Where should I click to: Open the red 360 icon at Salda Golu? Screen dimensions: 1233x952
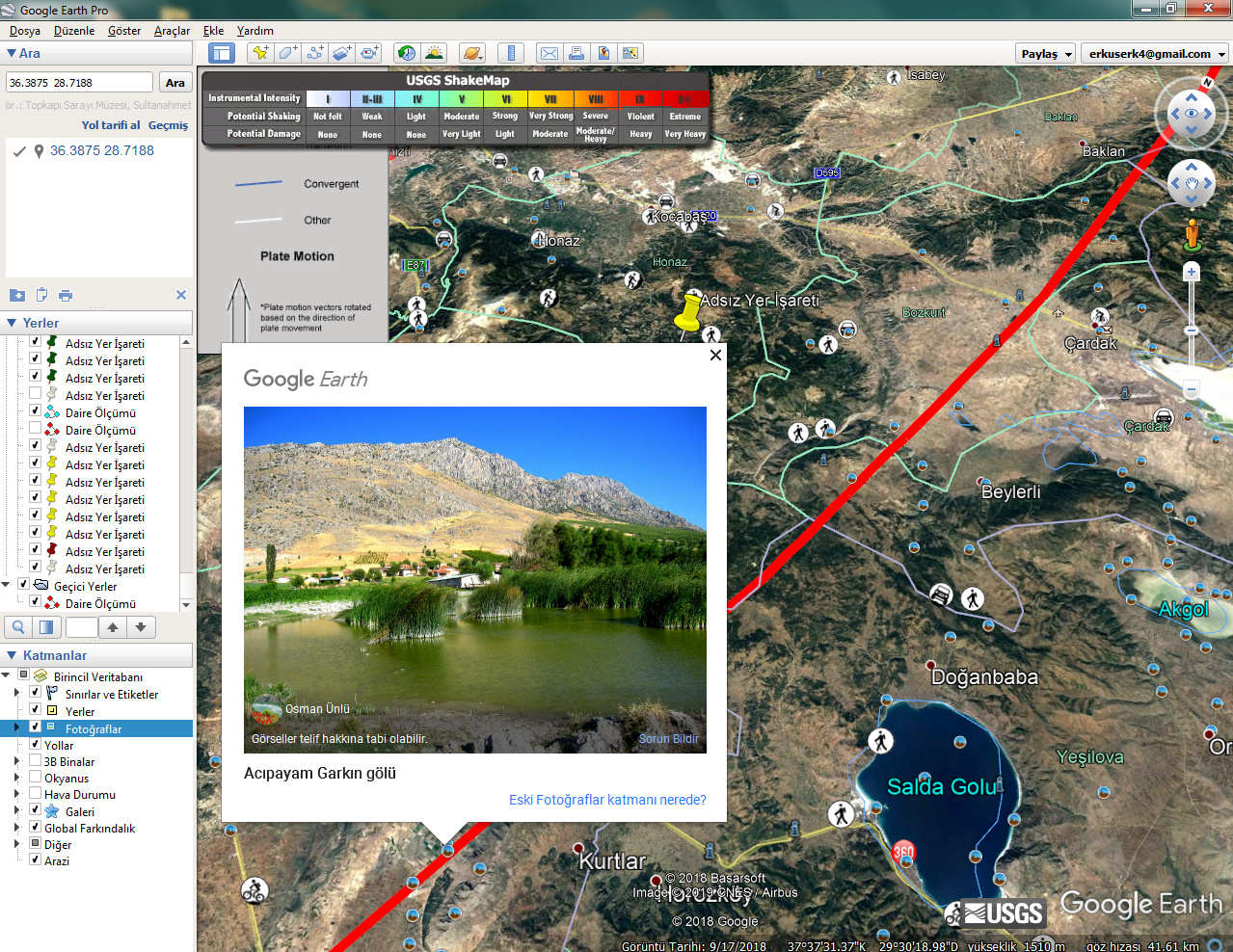pyautogui.click(x=903, y=852)
